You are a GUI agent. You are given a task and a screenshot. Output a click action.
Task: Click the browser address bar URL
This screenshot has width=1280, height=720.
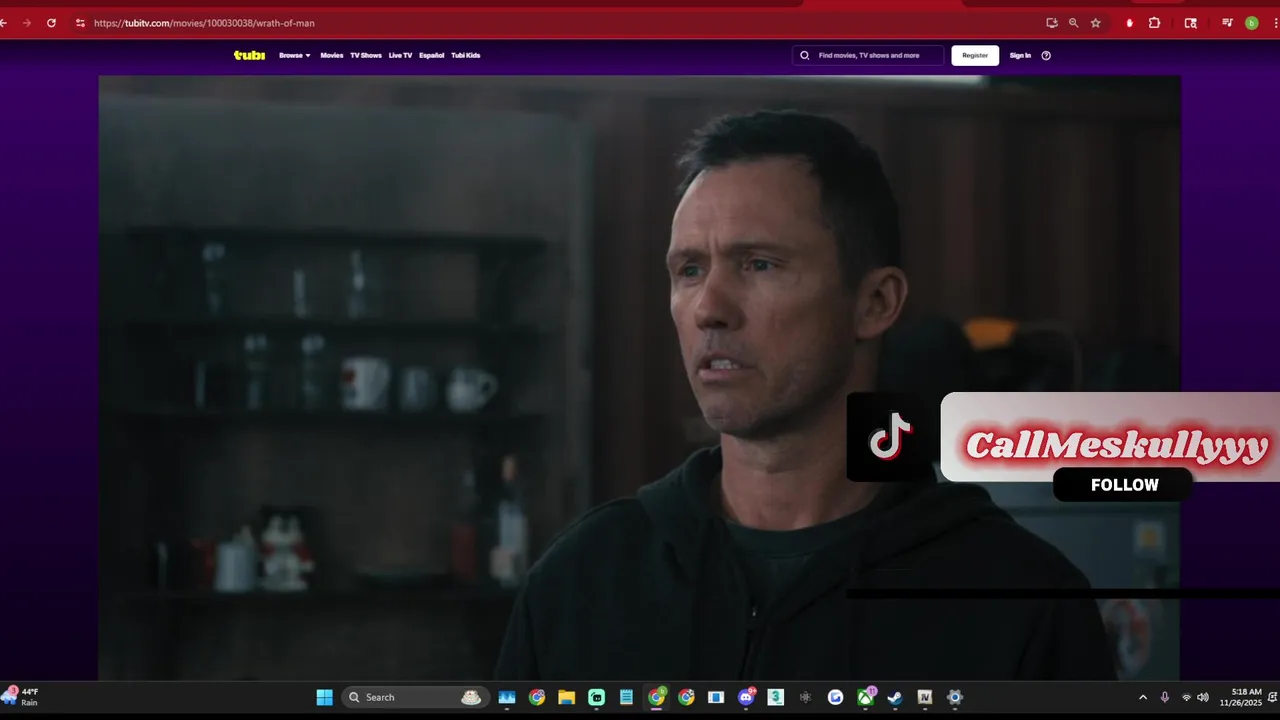pyautogui.click(x=204, y=23)
